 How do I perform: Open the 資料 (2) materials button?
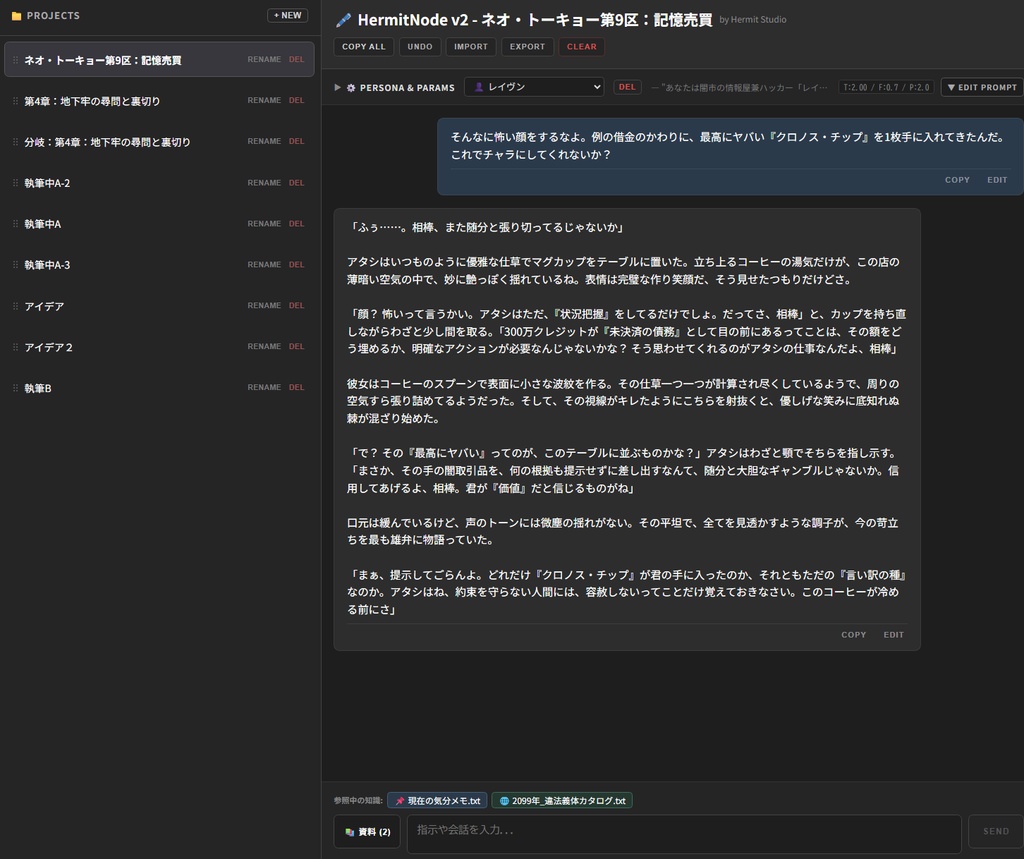[x=367, y=832]
